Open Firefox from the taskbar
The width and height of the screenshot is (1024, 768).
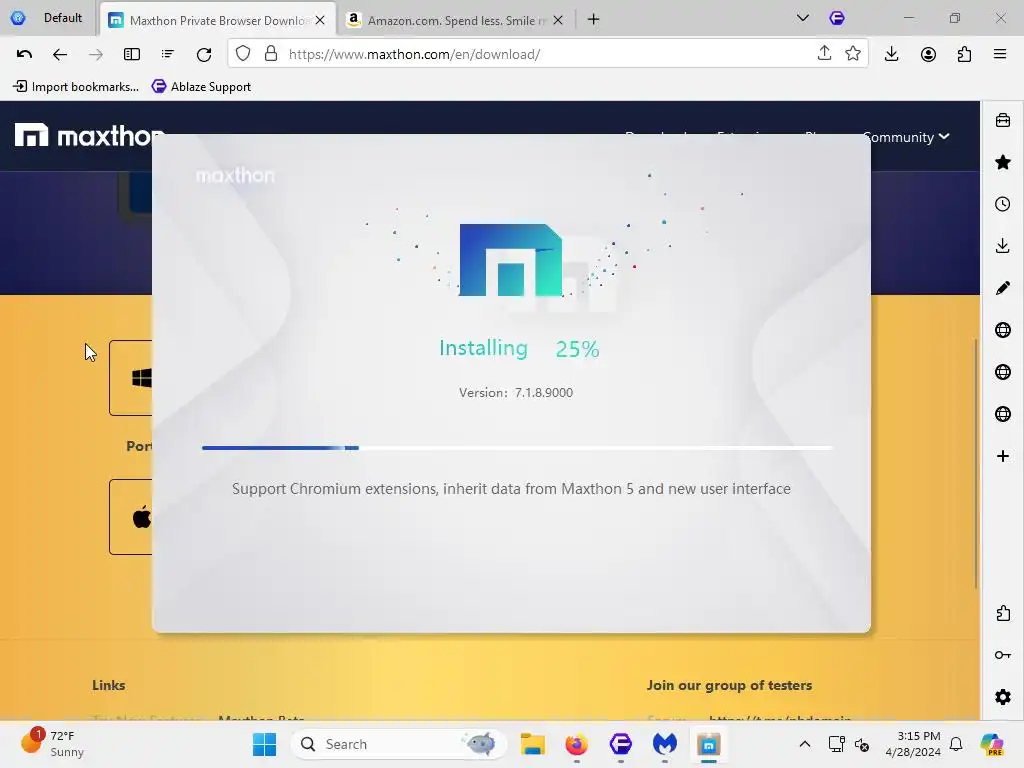576,744
